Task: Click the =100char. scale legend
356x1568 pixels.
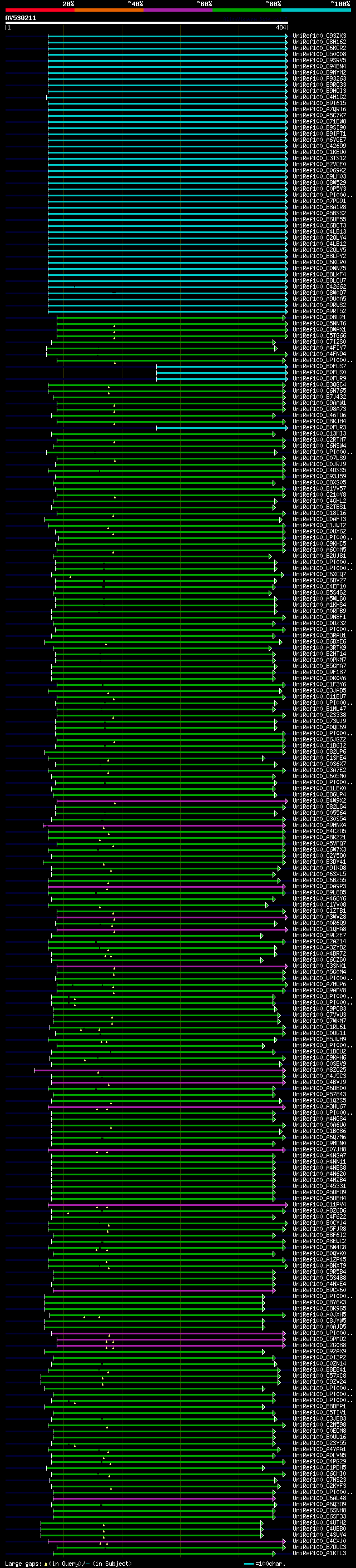Action: point(264,1564)
